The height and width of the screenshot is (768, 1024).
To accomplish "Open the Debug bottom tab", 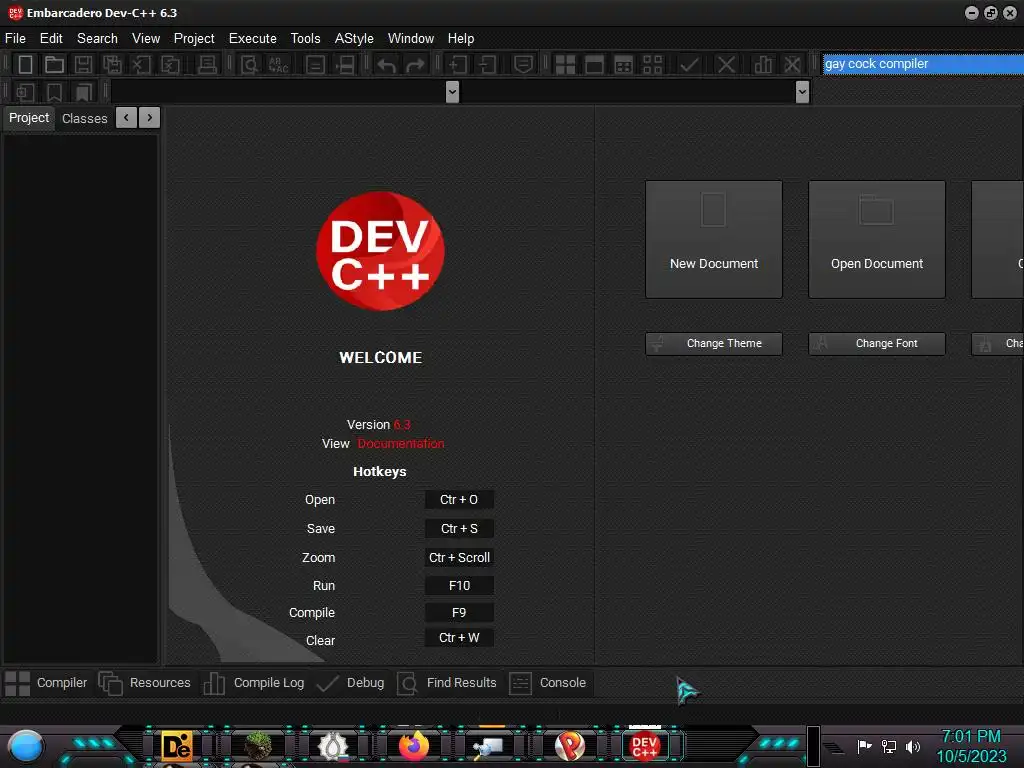I will [350, 683].
